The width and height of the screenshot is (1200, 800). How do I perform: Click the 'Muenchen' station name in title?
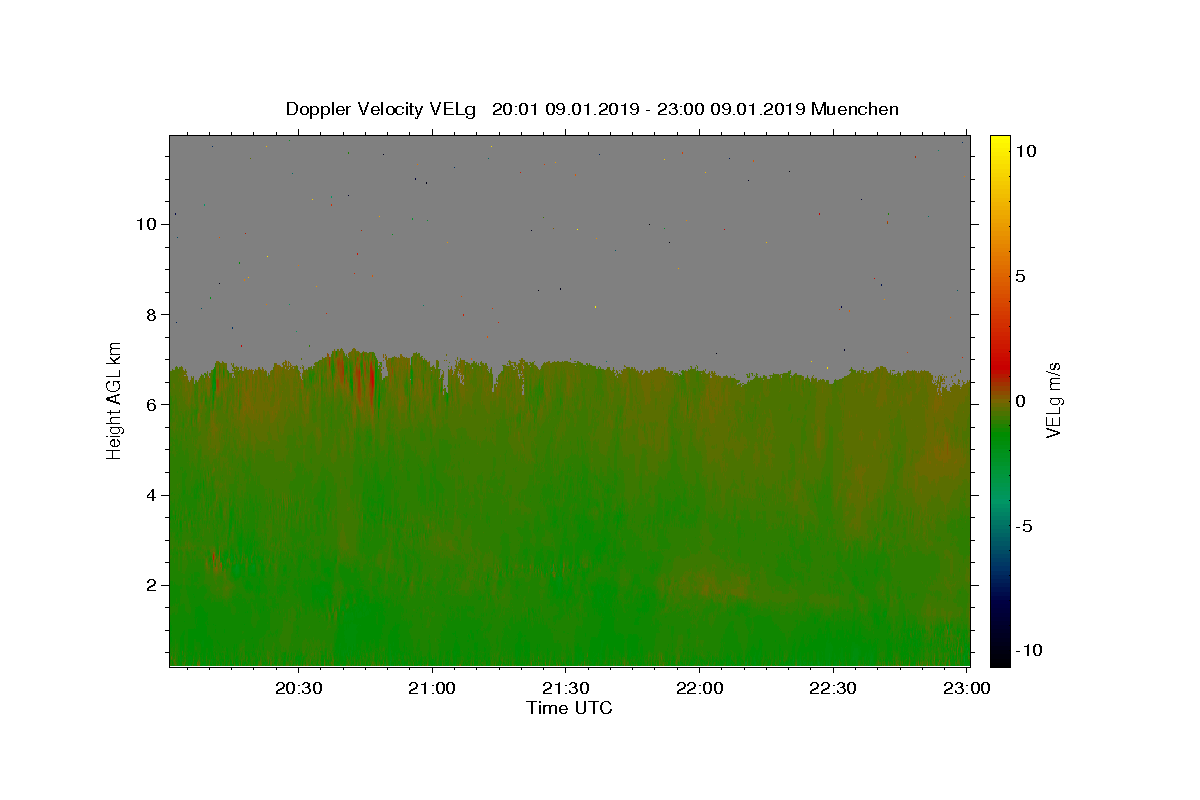855,109
